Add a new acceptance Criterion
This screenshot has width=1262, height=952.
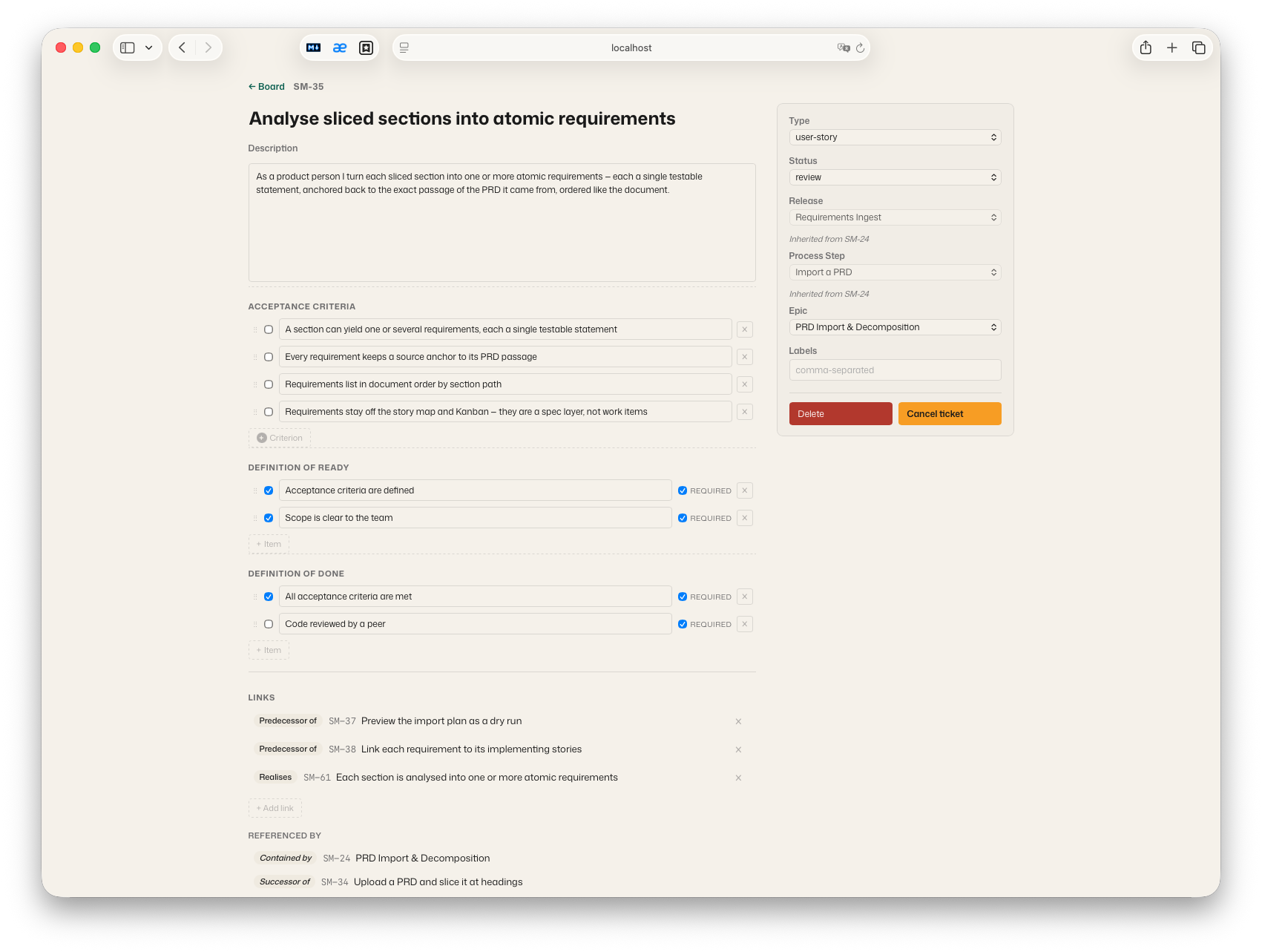[280, 438]
